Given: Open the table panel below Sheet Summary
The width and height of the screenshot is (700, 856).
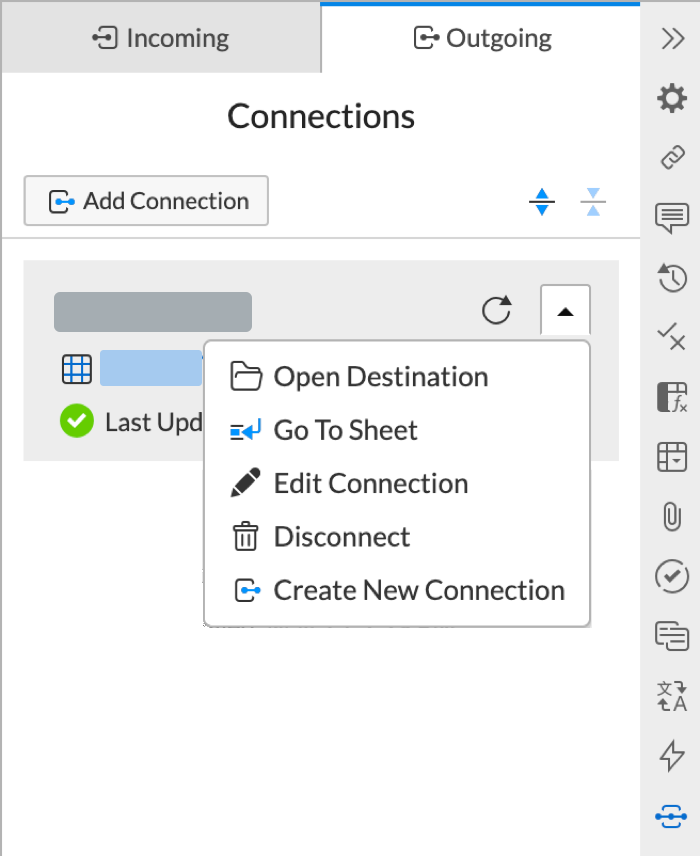Looking at the screenshot, I should tap(671, 458).
